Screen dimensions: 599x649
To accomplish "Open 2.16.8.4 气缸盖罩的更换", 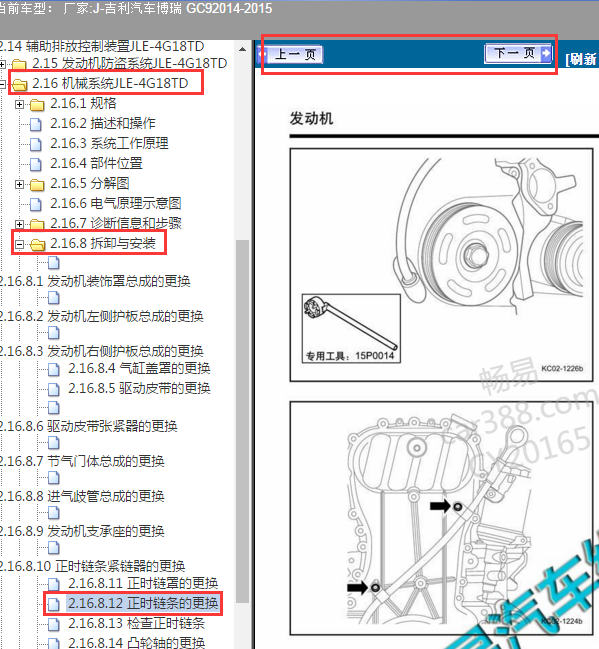I will point(139,368).
